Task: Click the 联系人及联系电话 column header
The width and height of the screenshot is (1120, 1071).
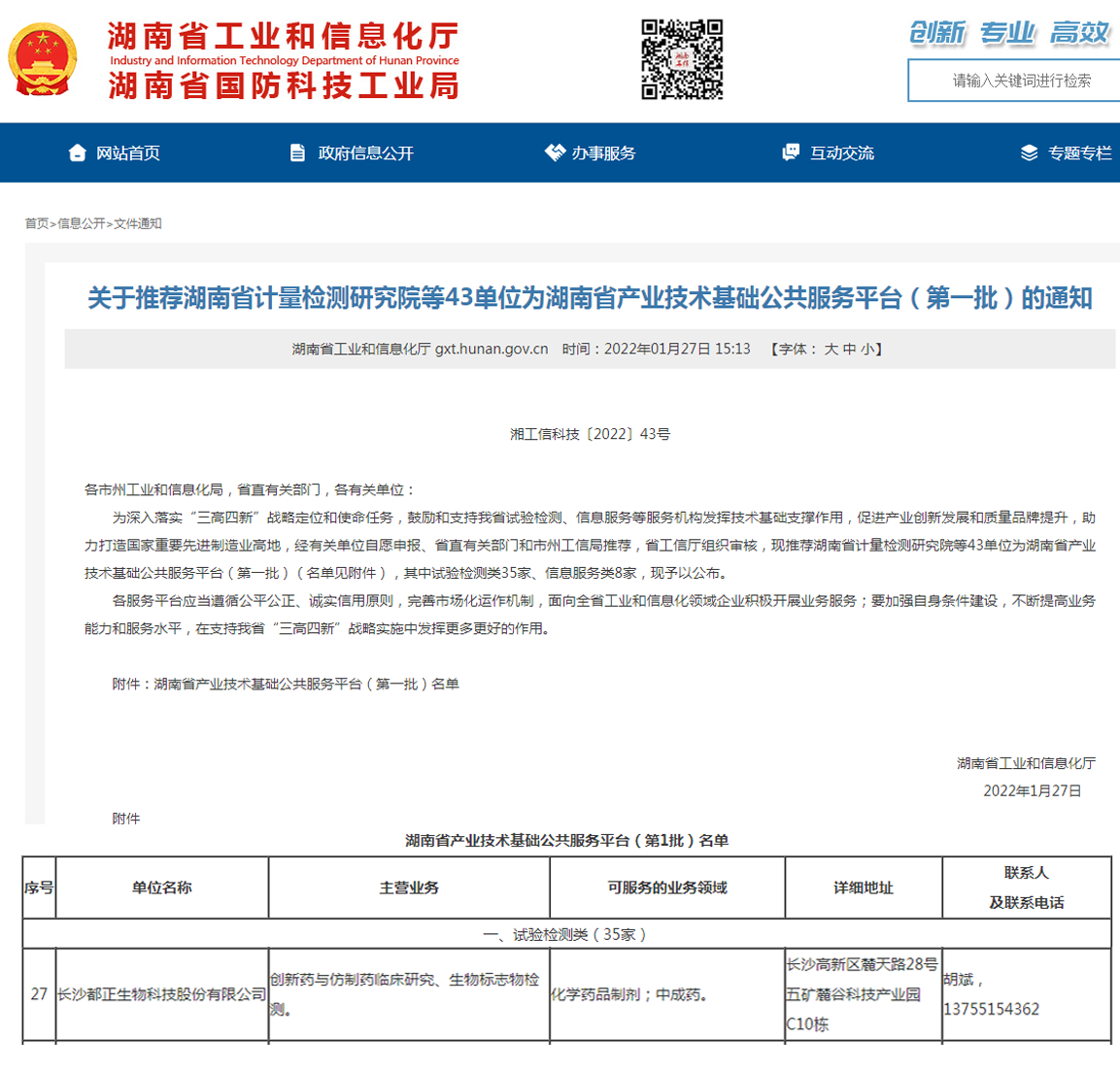Action: [x=1027, y=887]
